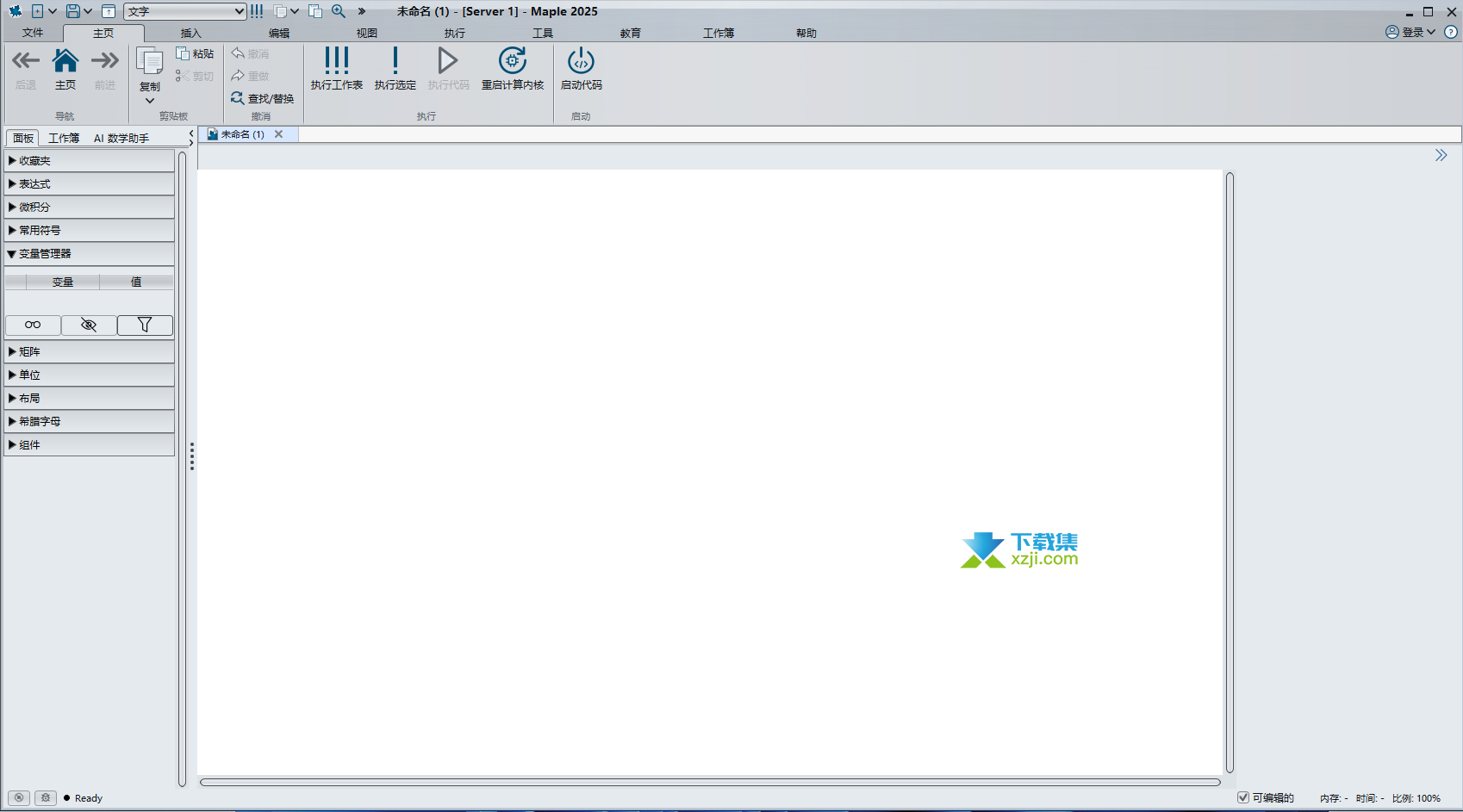Open the 文件 menu tab
The height and width of the screenshot is (812, 1463).
[33, 33]
